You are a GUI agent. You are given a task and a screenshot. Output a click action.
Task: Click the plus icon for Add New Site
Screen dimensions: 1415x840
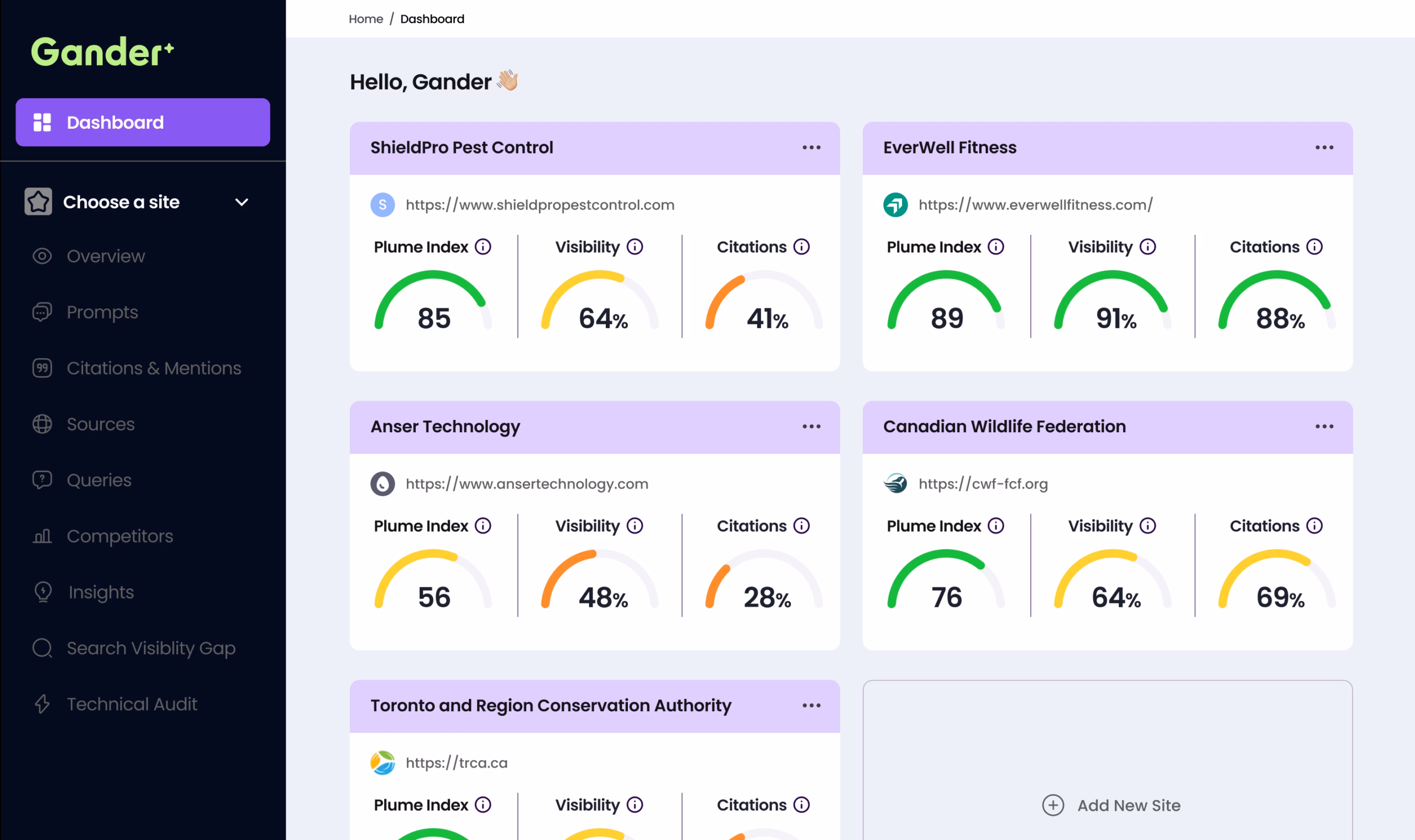(1053, 805)
